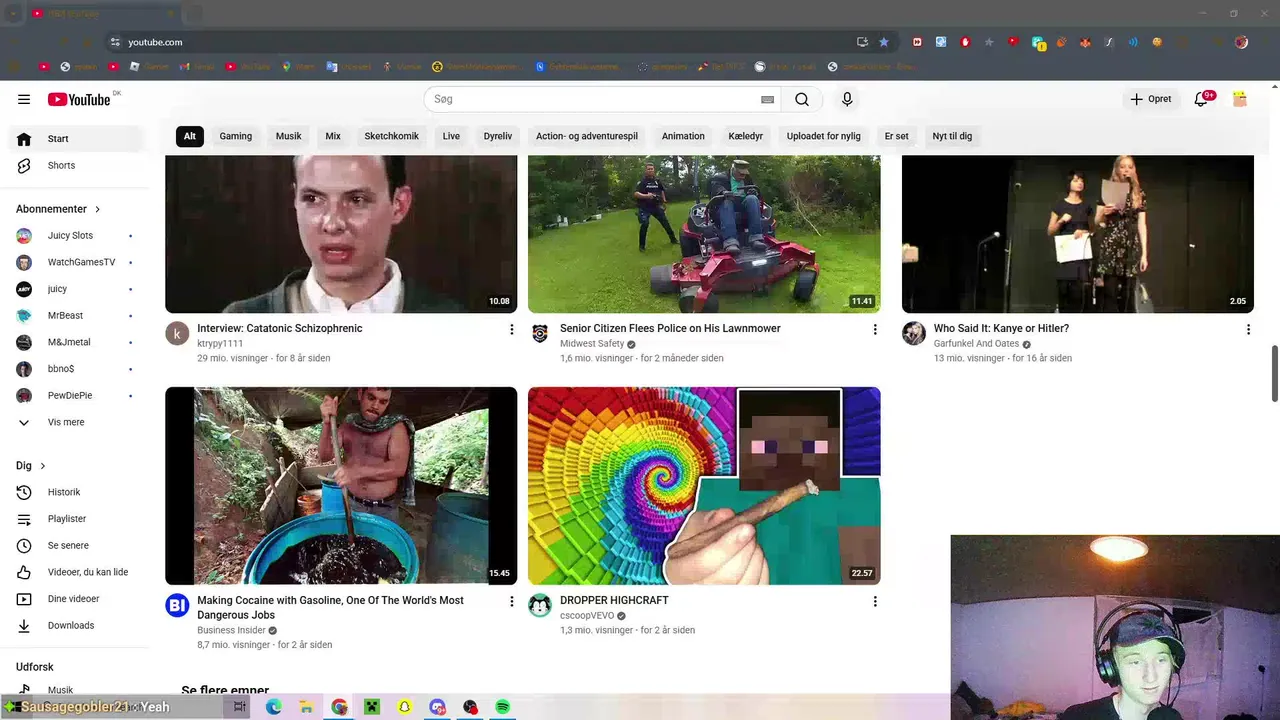Play the Making Cocaine with Gasoline thumbnail
The image size is (1280, 720).
341,486
